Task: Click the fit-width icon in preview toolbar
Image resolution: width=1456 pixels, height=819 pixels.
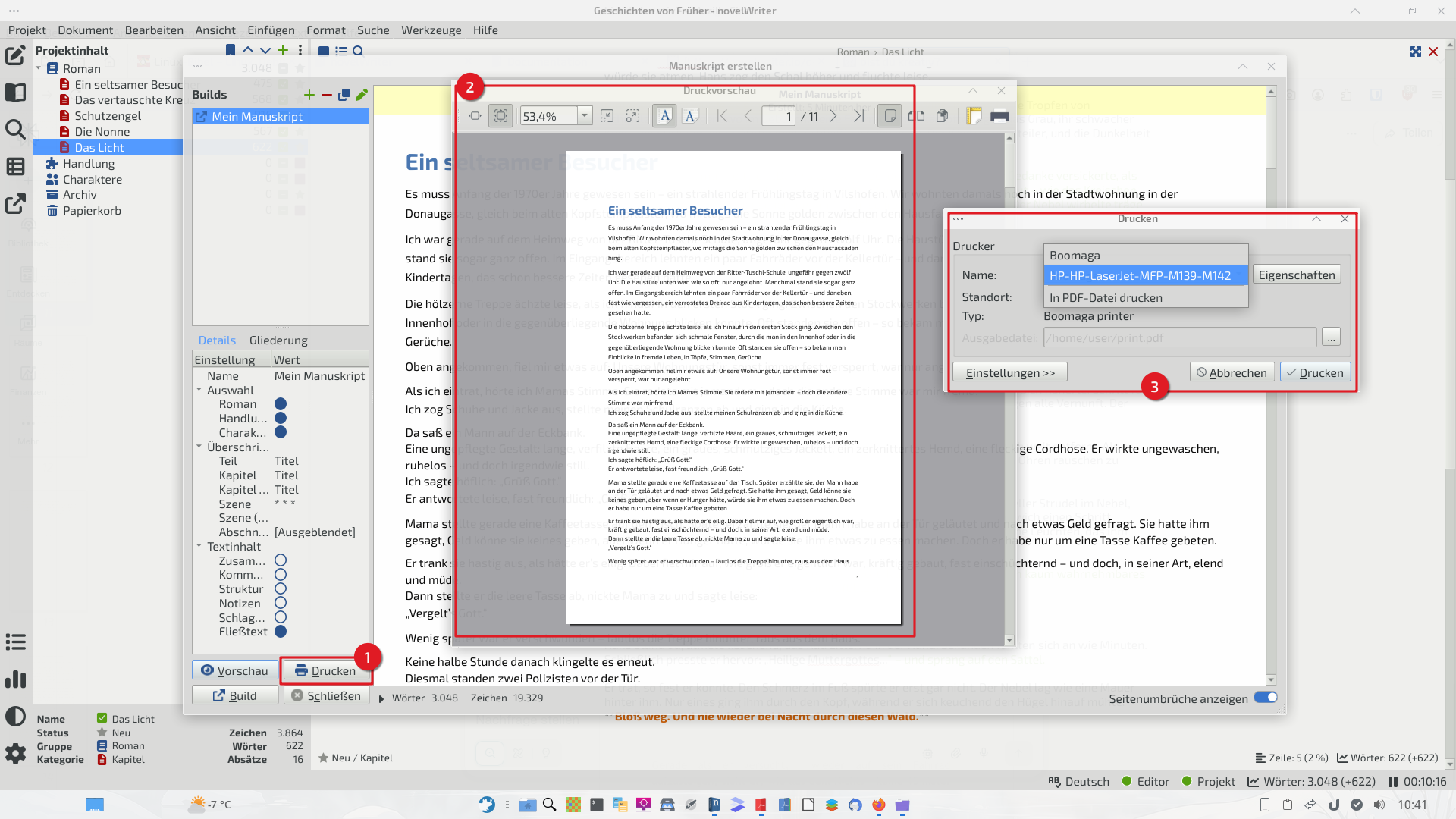Action: tap(475, 116)
